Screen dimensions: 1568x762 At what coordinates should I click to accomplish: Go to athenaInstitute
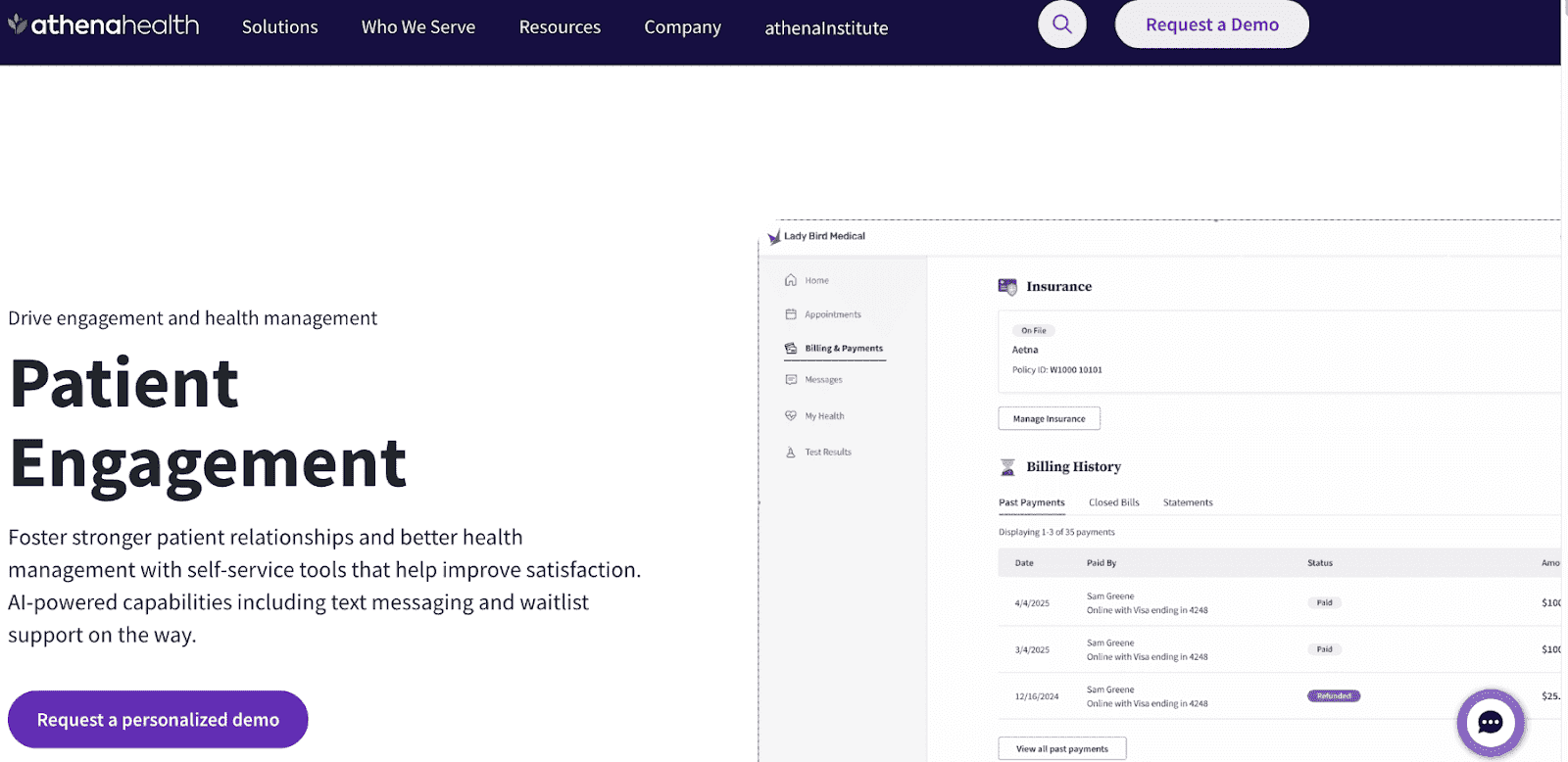(x=826, y=28)
